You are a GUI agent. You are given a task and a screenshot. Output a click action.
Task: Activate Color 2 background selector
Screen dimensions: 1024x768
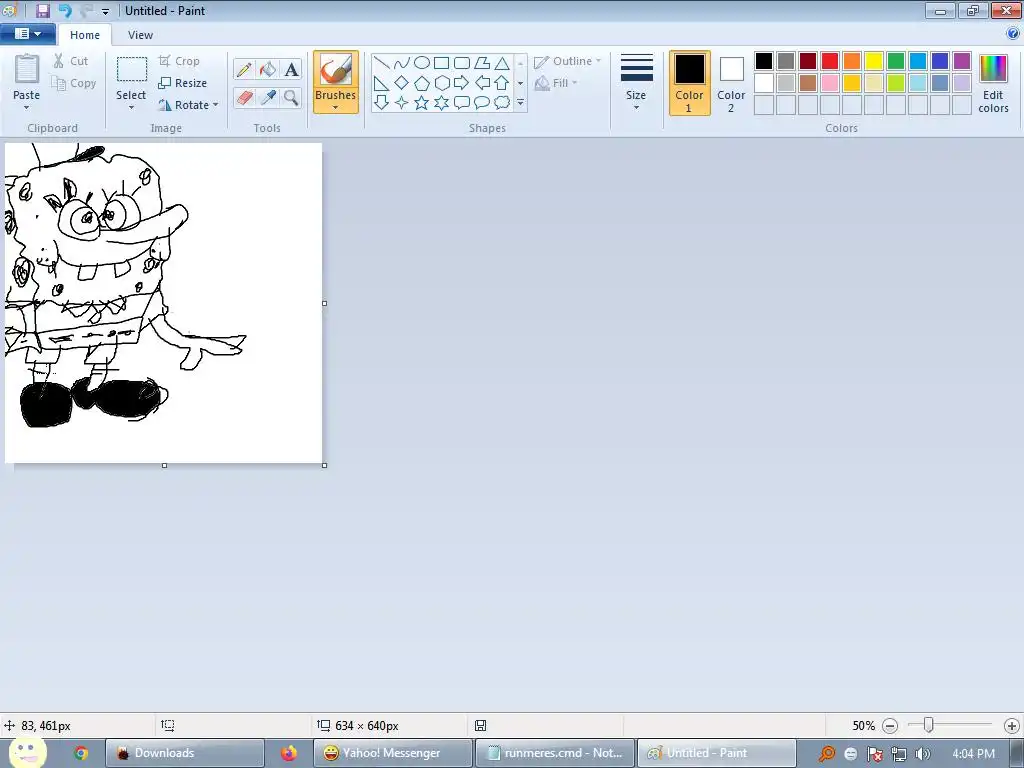[731, 83]
